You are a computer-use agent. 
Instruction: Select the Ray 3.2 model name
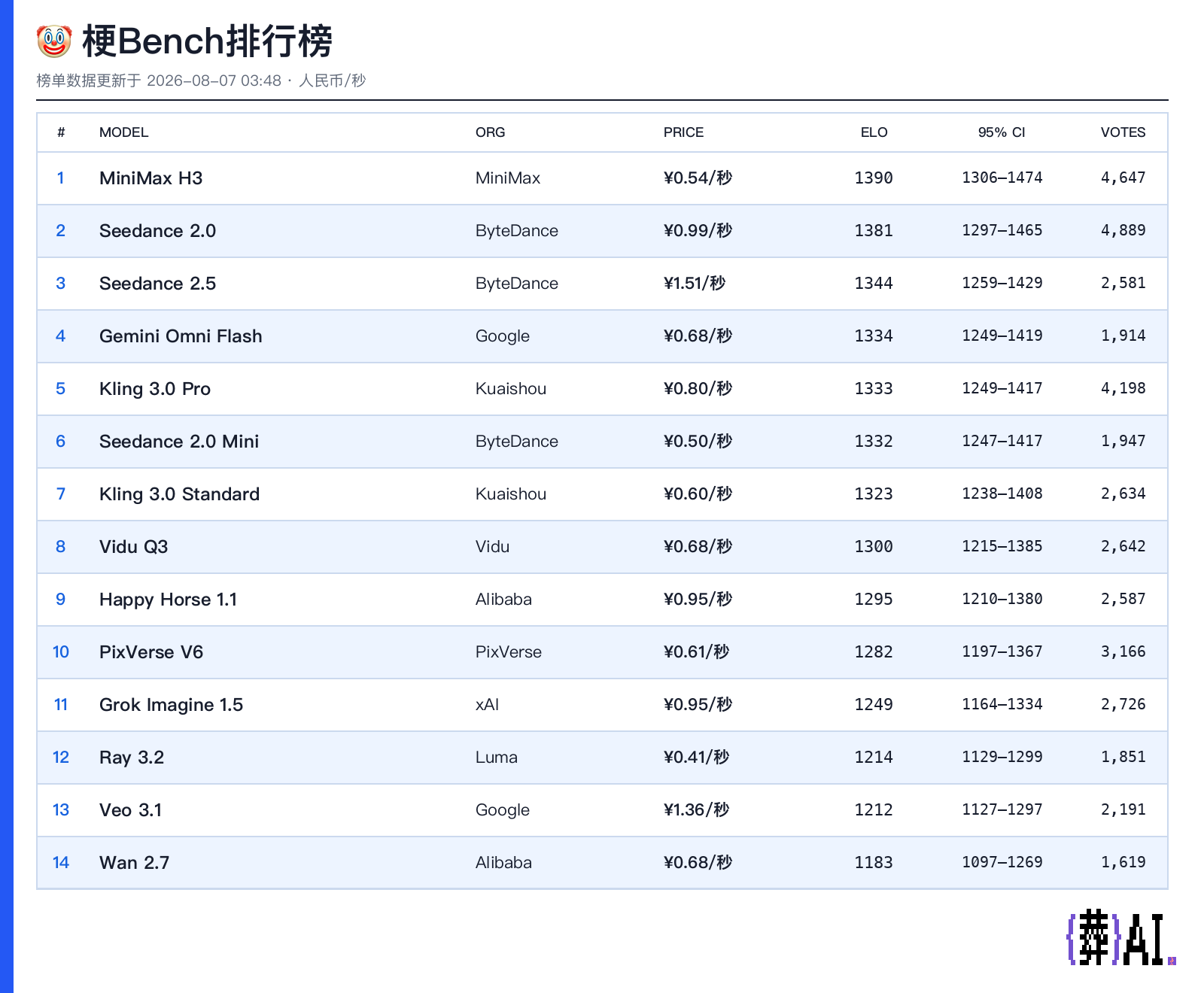click(132, 758)
